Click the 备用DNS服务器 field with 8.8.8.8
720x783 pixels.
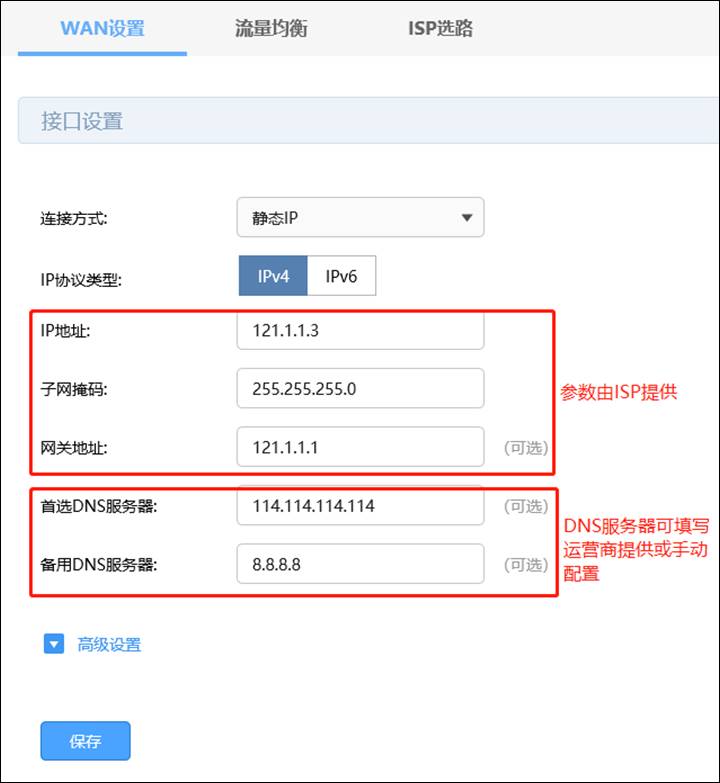[360, 565]
